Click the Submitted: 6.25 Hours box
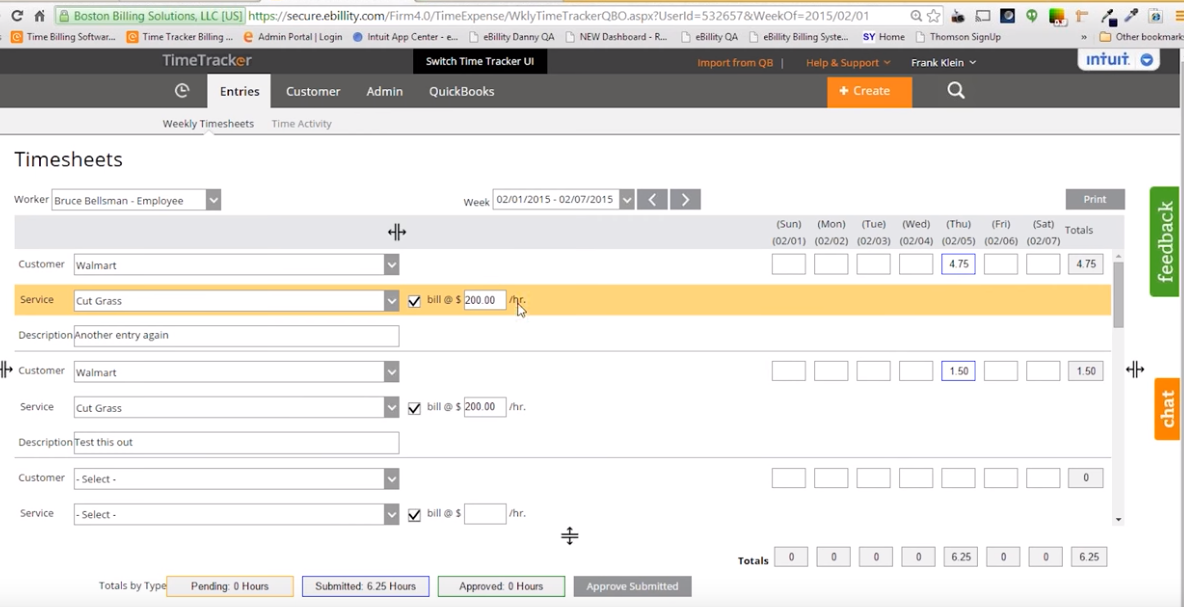The height and width of the screenshot is (607, 1184). [365, 587]
